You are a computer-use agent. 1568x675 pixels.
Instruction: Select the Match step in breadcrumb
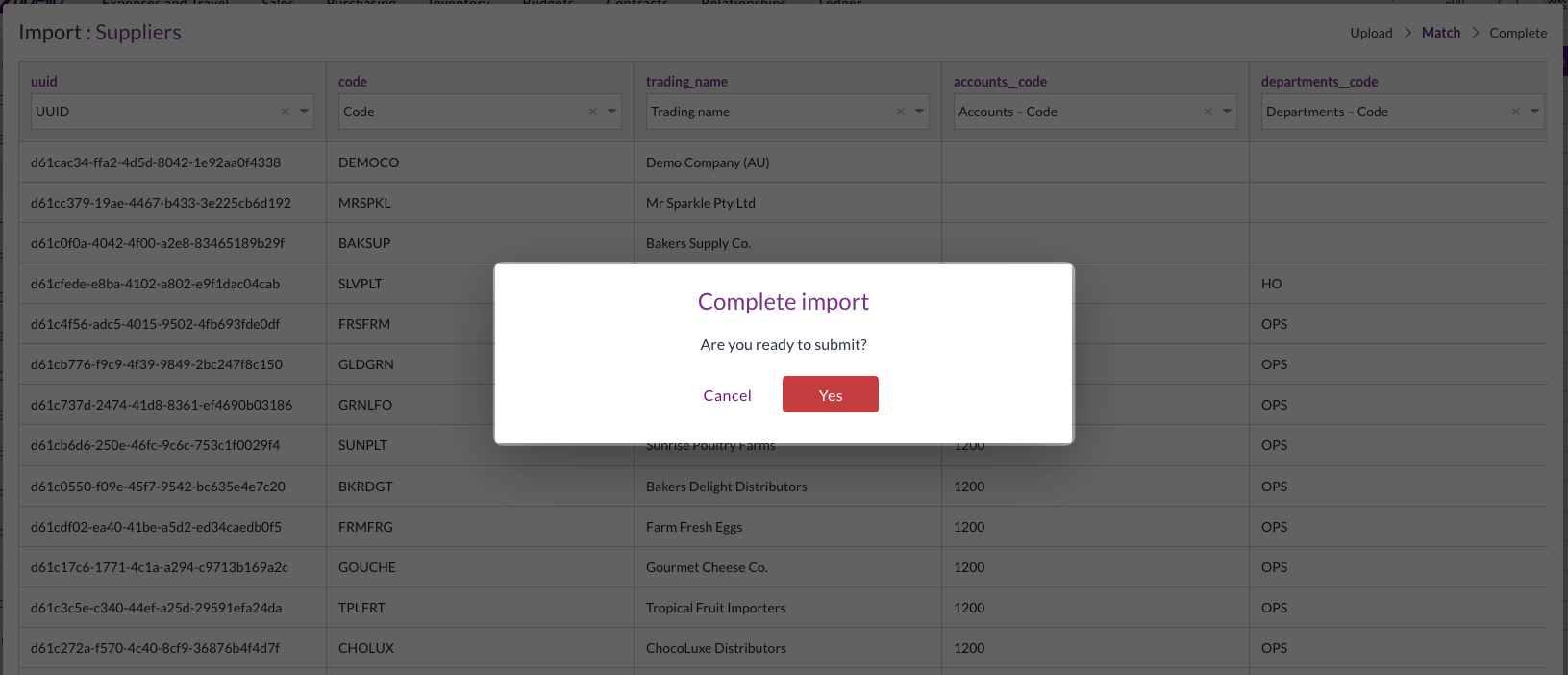click(x=1440, y=33)
